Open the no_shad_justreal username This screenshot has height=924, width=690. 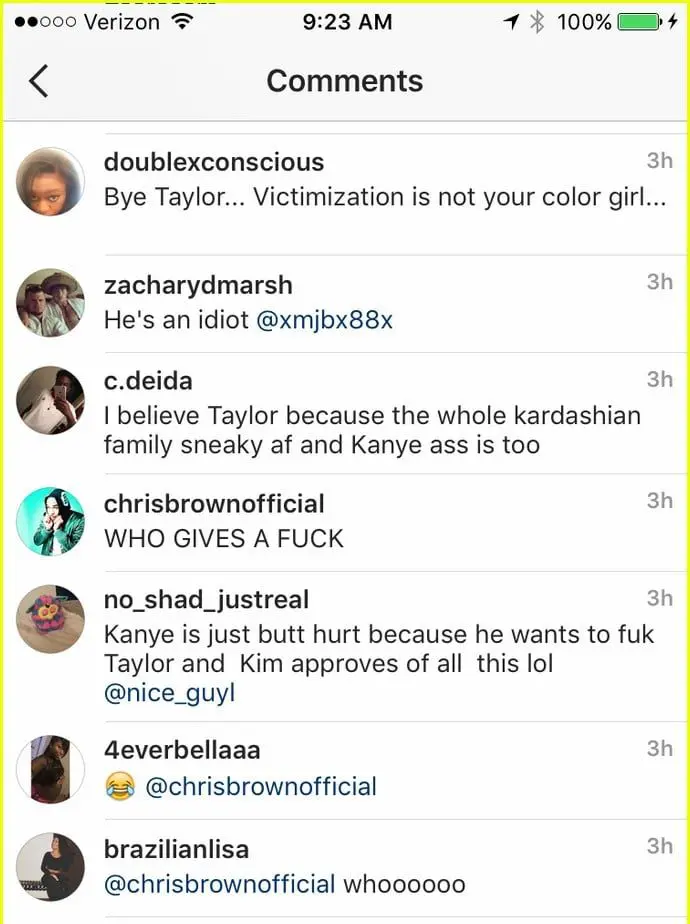pyautogui.click(x=206, y=600)
